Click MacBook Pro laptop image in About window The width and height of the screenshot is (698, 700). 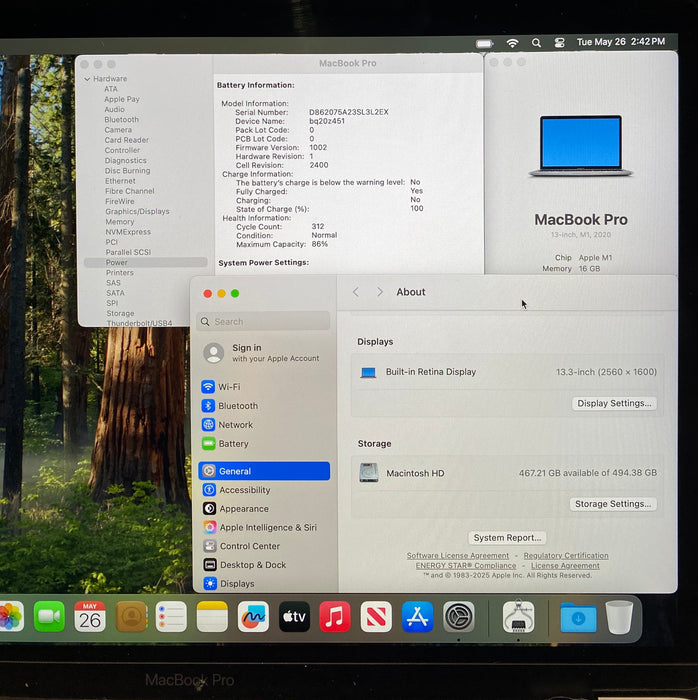[x=581, y=146]
